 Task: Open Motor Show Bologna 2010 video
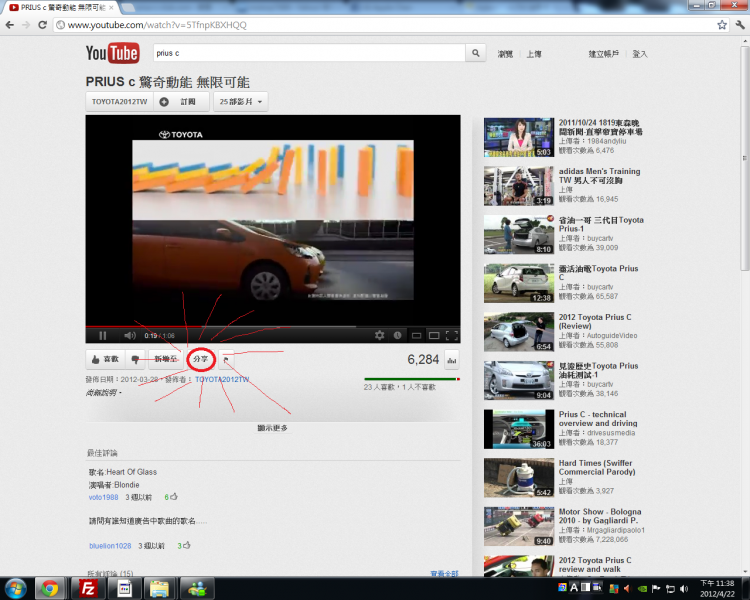click(x=600, y=516)
